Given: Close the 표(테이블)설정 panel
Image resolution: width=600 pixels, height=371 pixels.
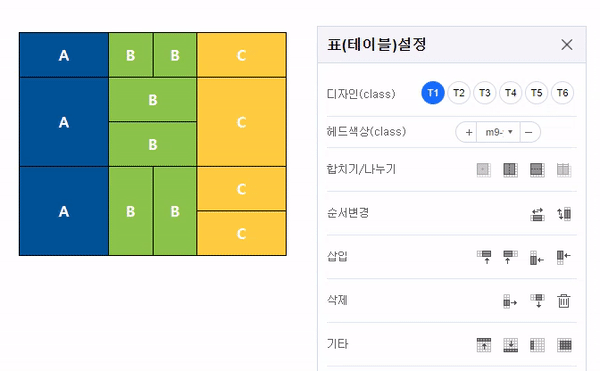Looking at the screenshot, I should click(567, 45).
